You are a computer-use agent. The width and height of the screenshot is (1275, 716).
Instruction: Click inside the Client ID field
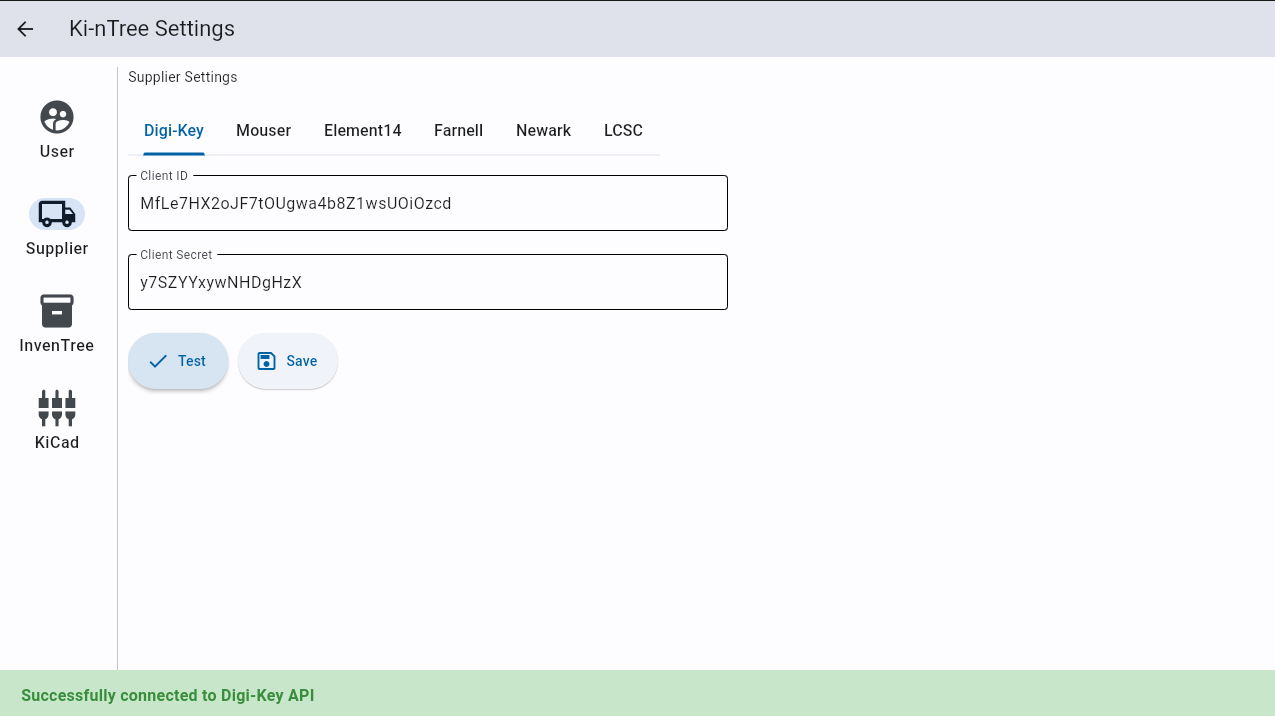tap(428, 203)
